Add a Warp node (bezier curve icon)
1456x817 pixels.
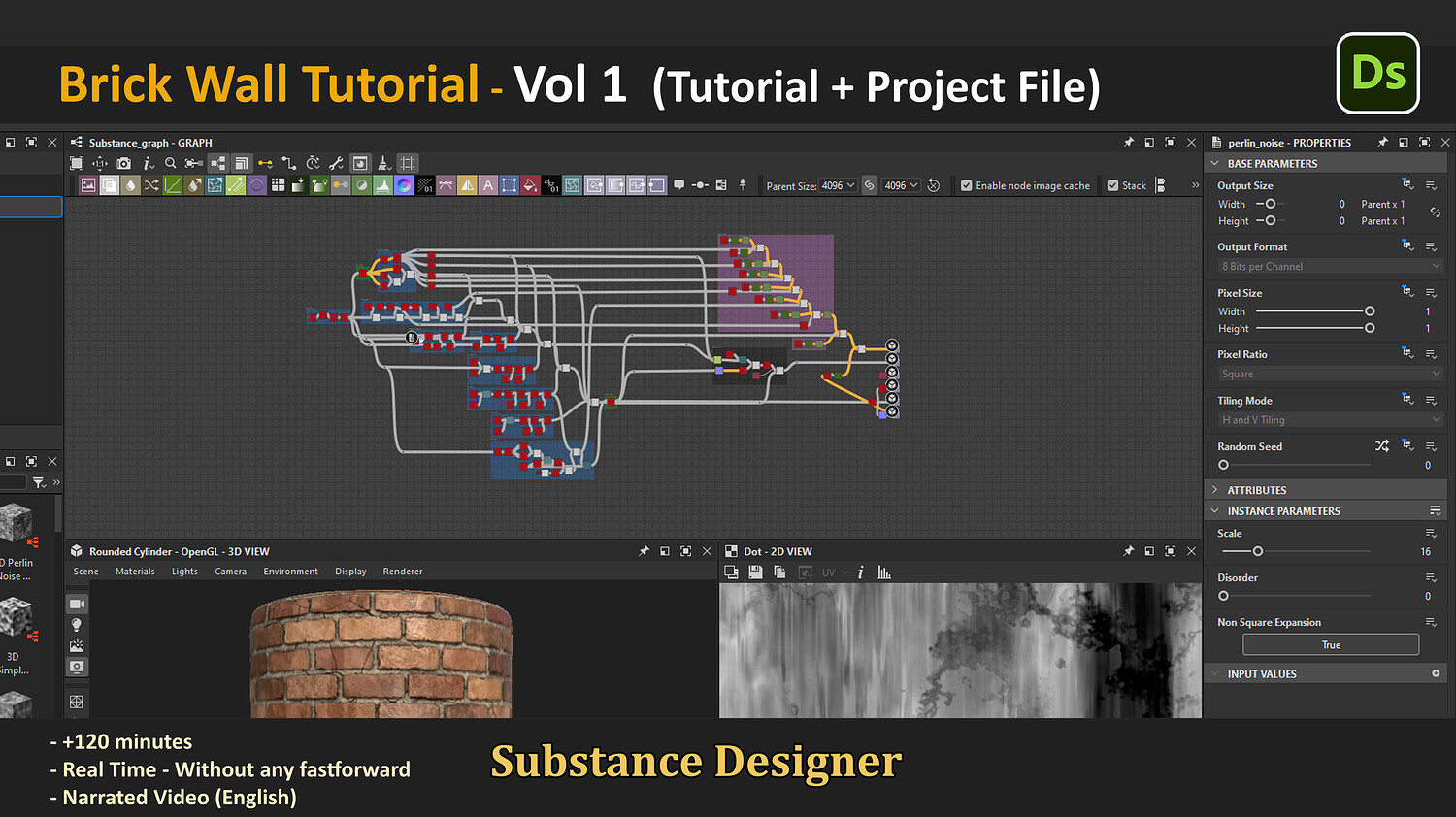point(447,185)
